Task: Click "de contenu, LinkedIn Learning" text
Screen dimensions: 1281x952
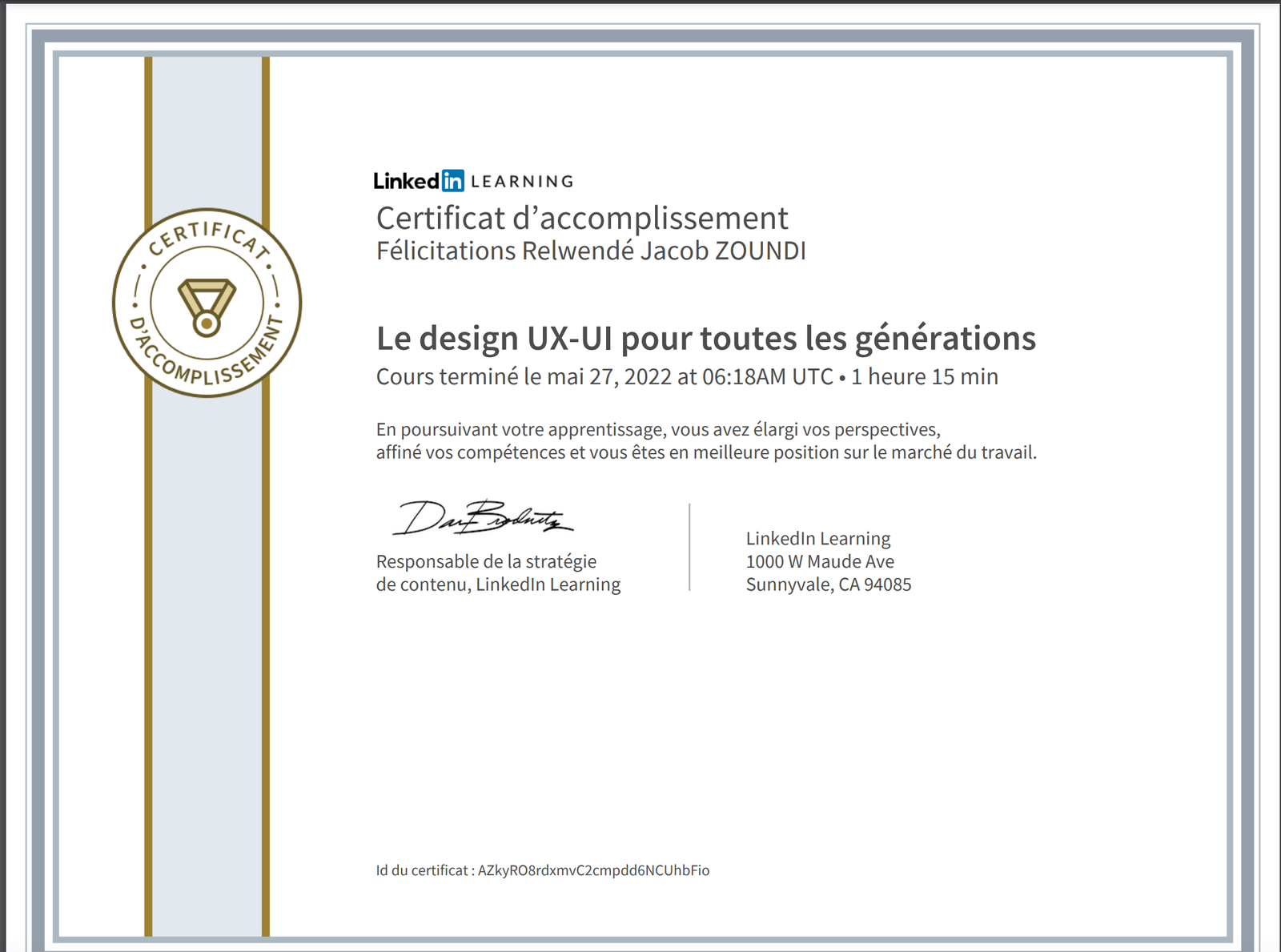Action: point(498,584)
